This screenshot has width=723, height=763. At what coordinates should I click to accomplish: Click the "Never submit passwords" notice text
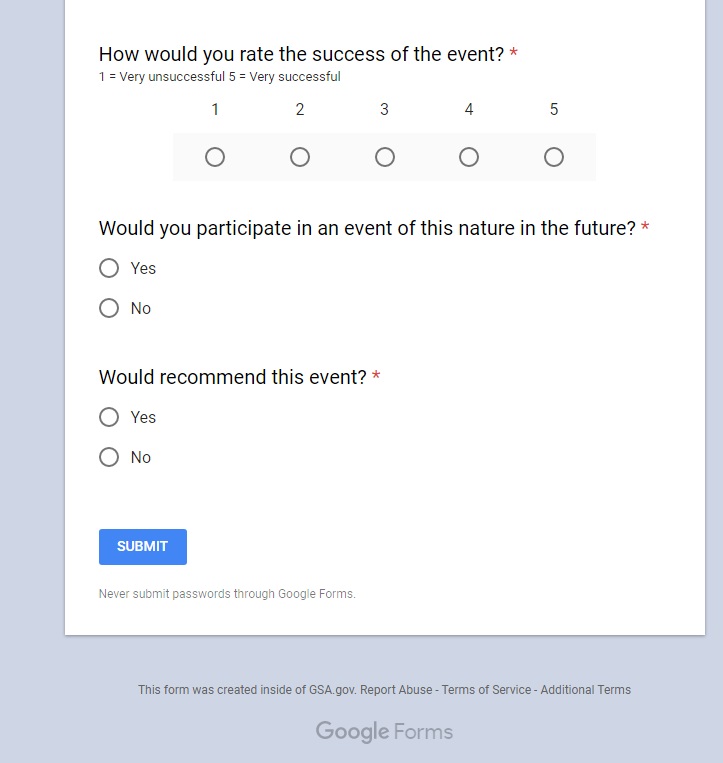point(227,594)
